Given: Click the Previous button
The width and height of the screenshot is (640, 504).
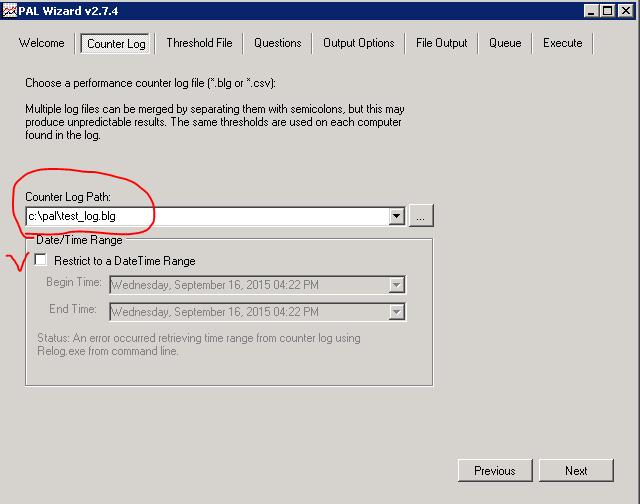Looking at the screenshot, I should pyautogui.click(x=495, y=471).
